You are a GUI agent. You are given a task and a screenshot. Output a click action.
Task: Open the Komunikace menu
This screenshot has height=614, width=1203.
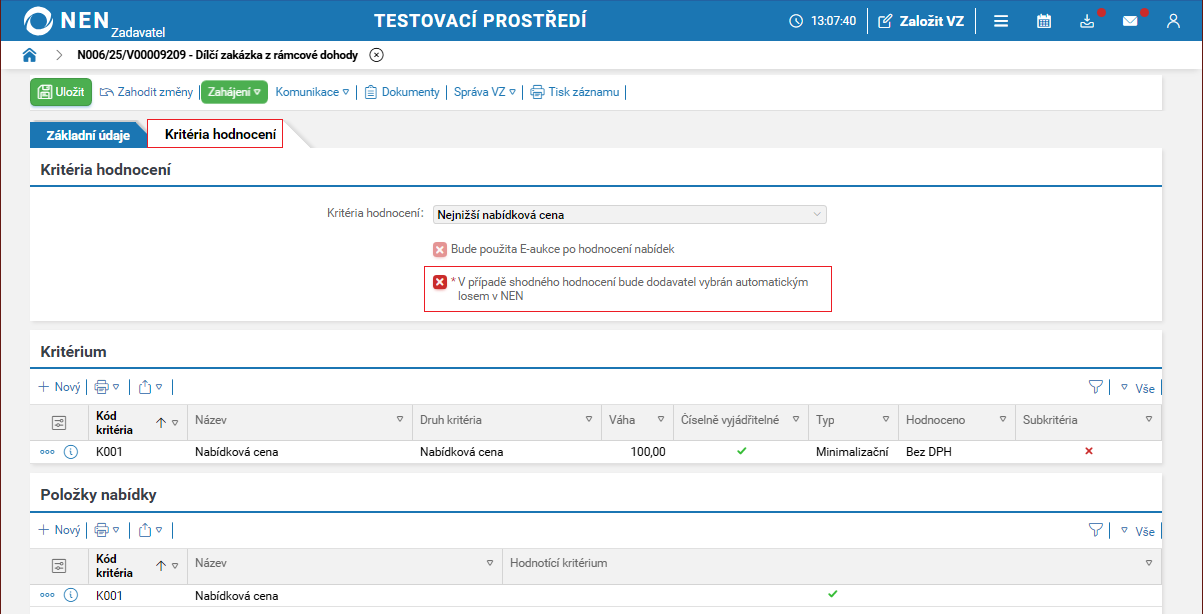click(x=312, y=92)
